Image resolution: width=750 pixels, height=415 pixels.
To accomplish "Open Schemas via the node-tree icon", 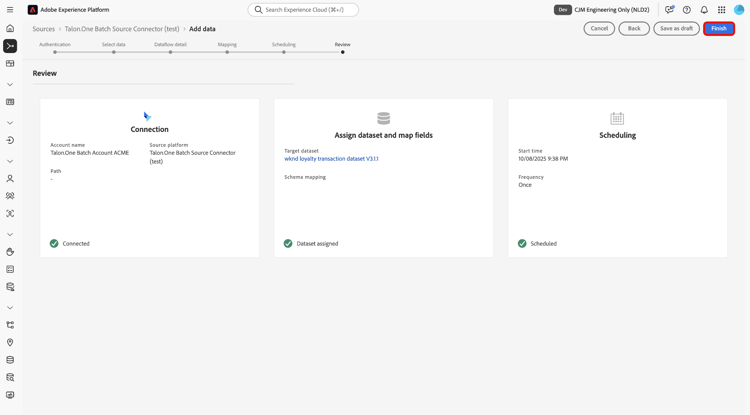I will click(10, 325).
